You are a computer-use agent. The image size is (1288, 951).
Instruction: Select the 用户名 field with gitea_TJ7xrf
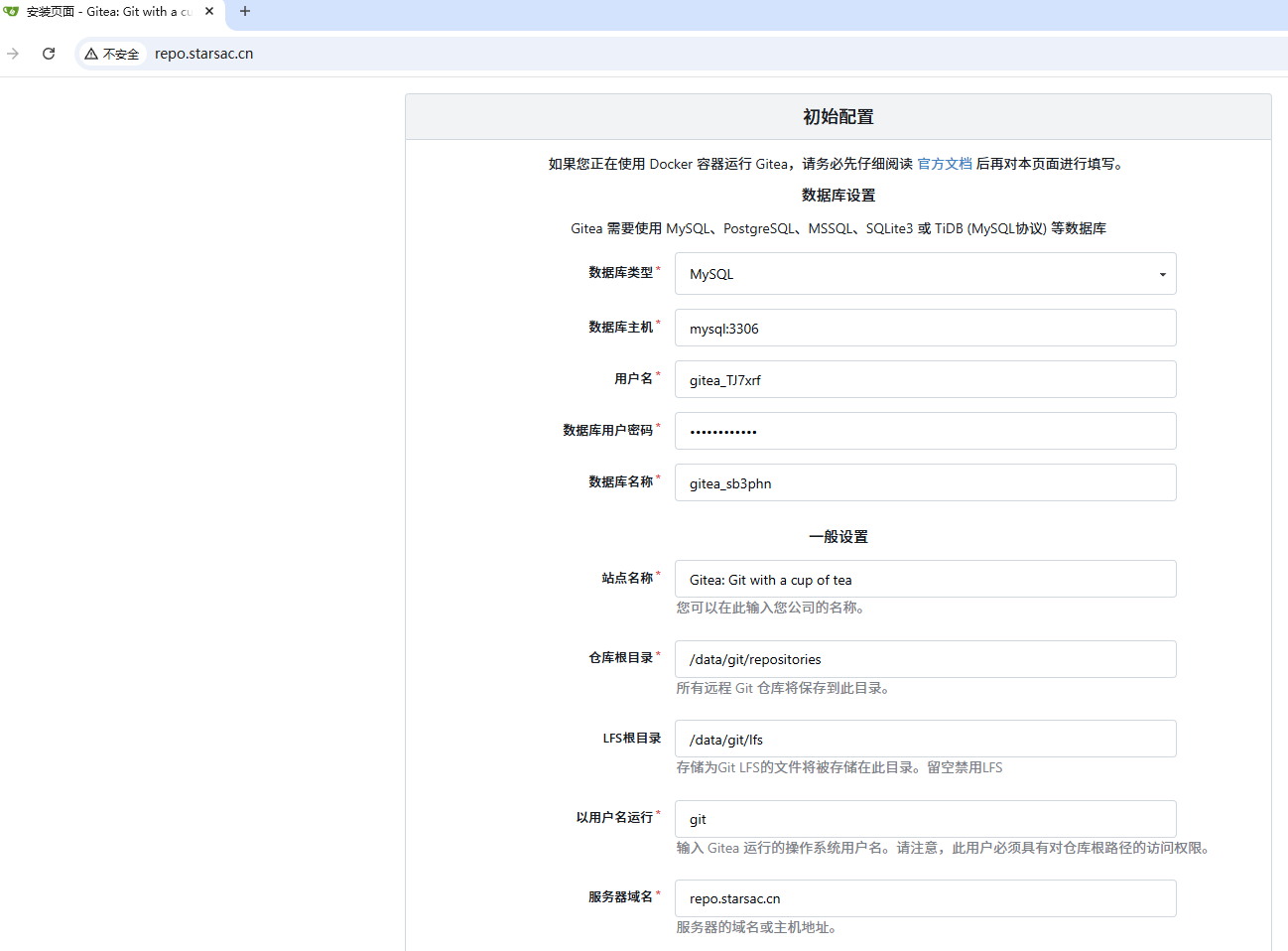click(x=923, y=379)
